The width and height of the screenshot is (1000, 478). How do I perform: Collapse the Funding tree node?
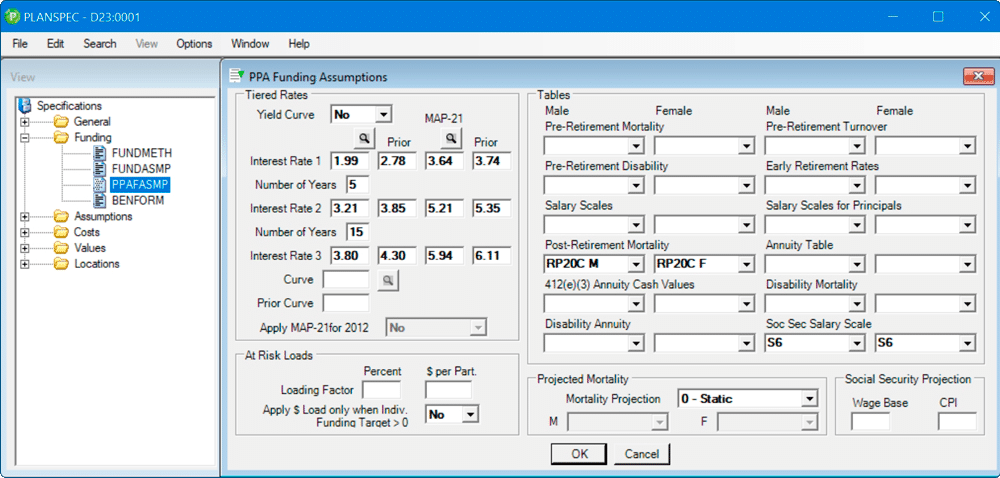(25, 138)
